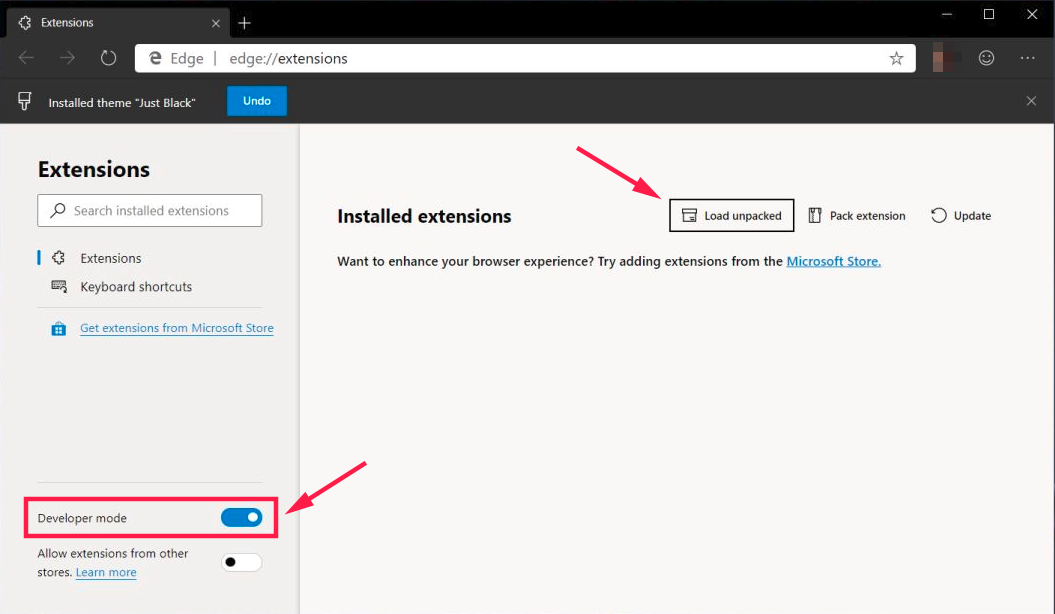Open the Settings and more ellipsis menu

(x=1027, y=58)
